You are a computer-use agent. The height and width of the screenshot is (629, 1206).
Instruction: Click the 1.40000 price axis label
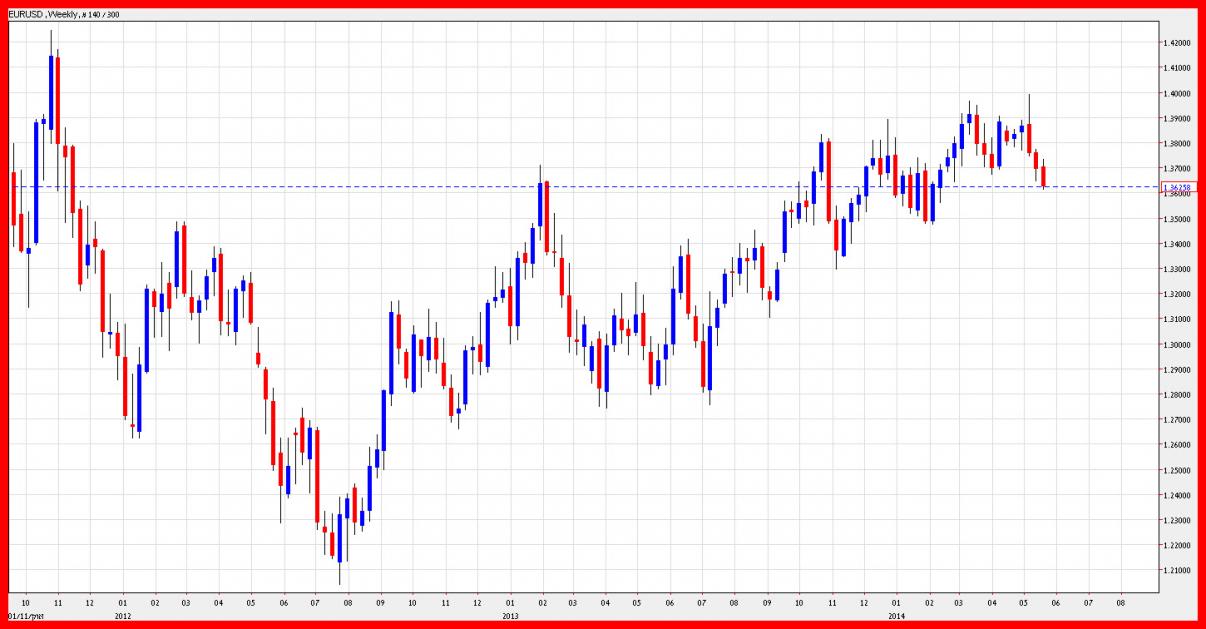coord(1176,94)
